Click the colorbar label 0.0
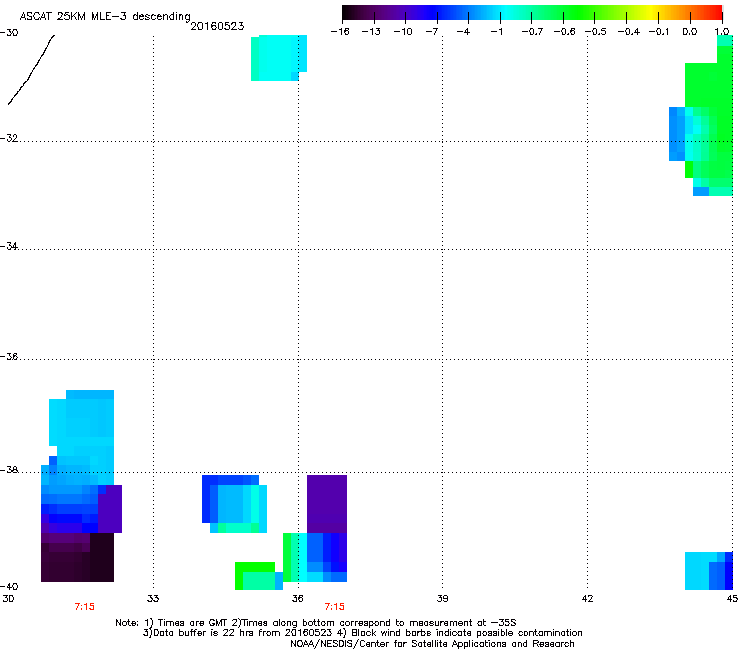This screenshot has height=650, width=740. [690, 32]
